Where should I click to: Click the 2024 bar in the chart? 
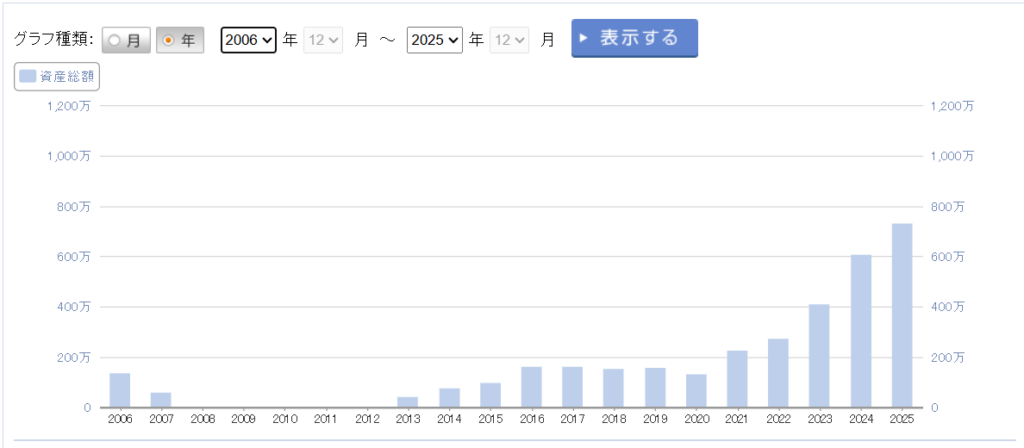point(861,331)
